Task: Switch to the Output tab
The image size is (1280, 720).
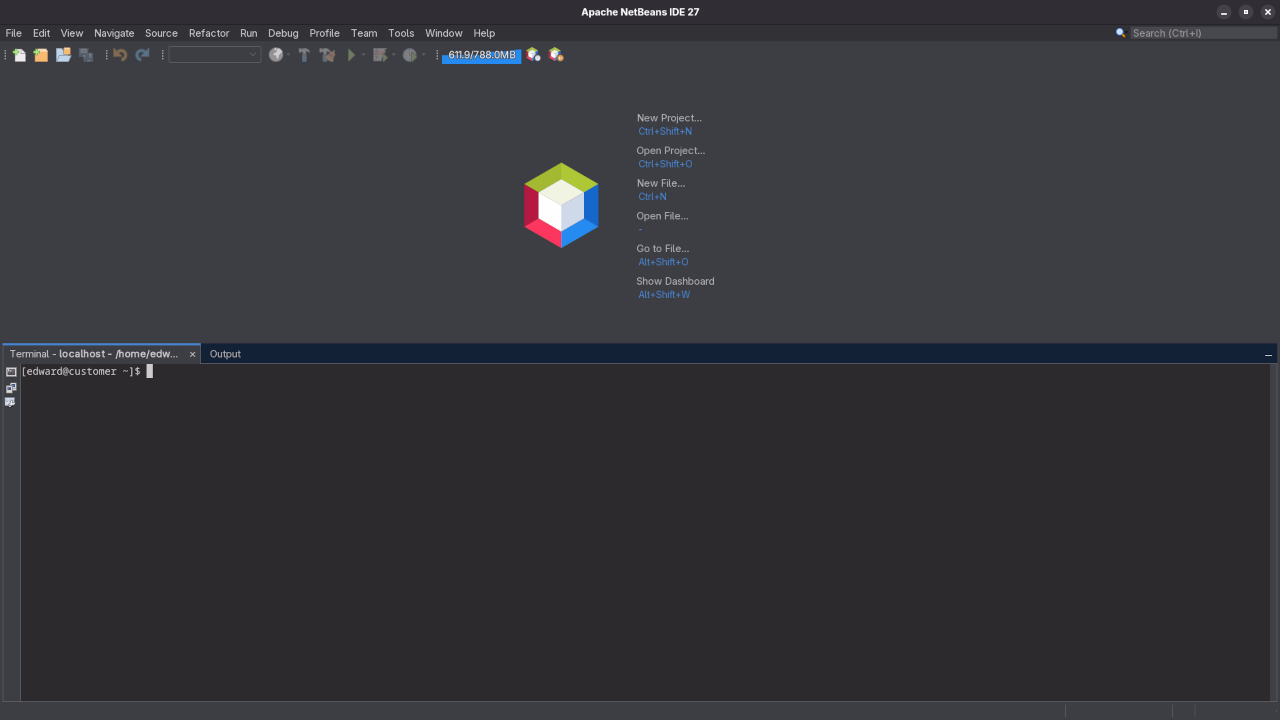Action: click(225, 353)
